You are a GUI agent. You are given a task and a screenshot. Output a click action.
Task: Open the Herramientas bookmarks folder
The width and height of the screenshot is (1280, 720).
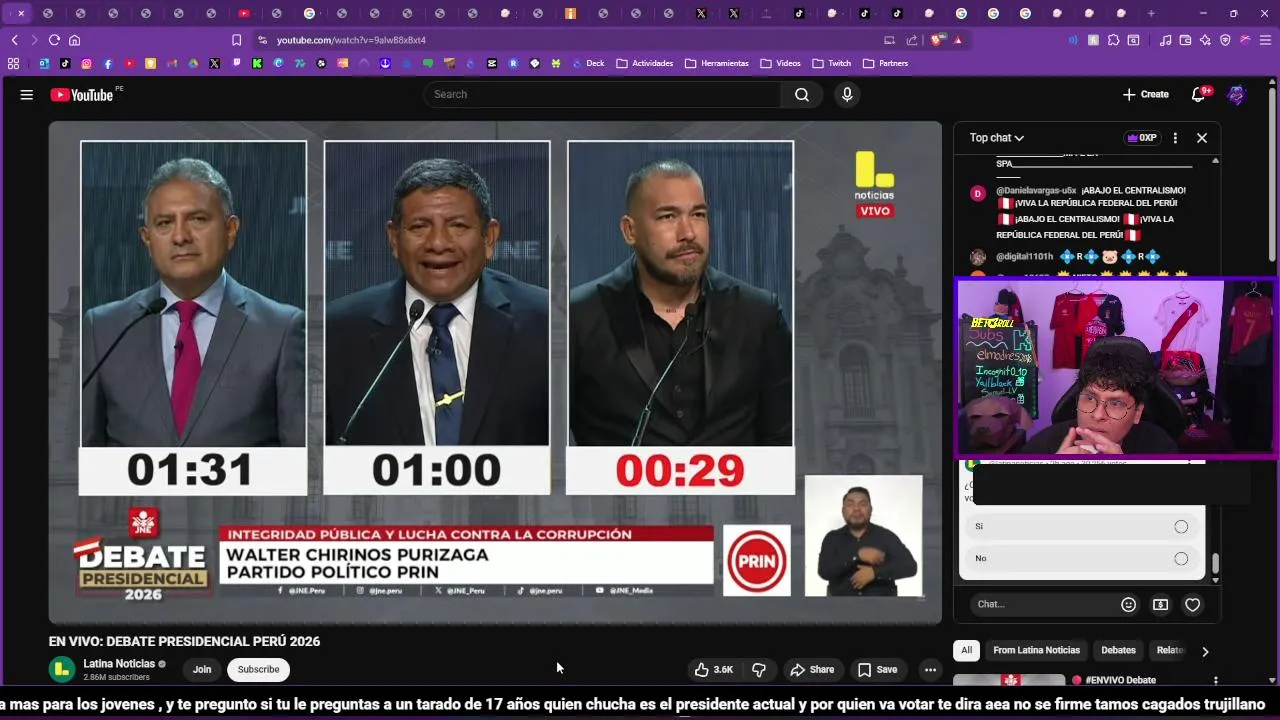point(716,63)
